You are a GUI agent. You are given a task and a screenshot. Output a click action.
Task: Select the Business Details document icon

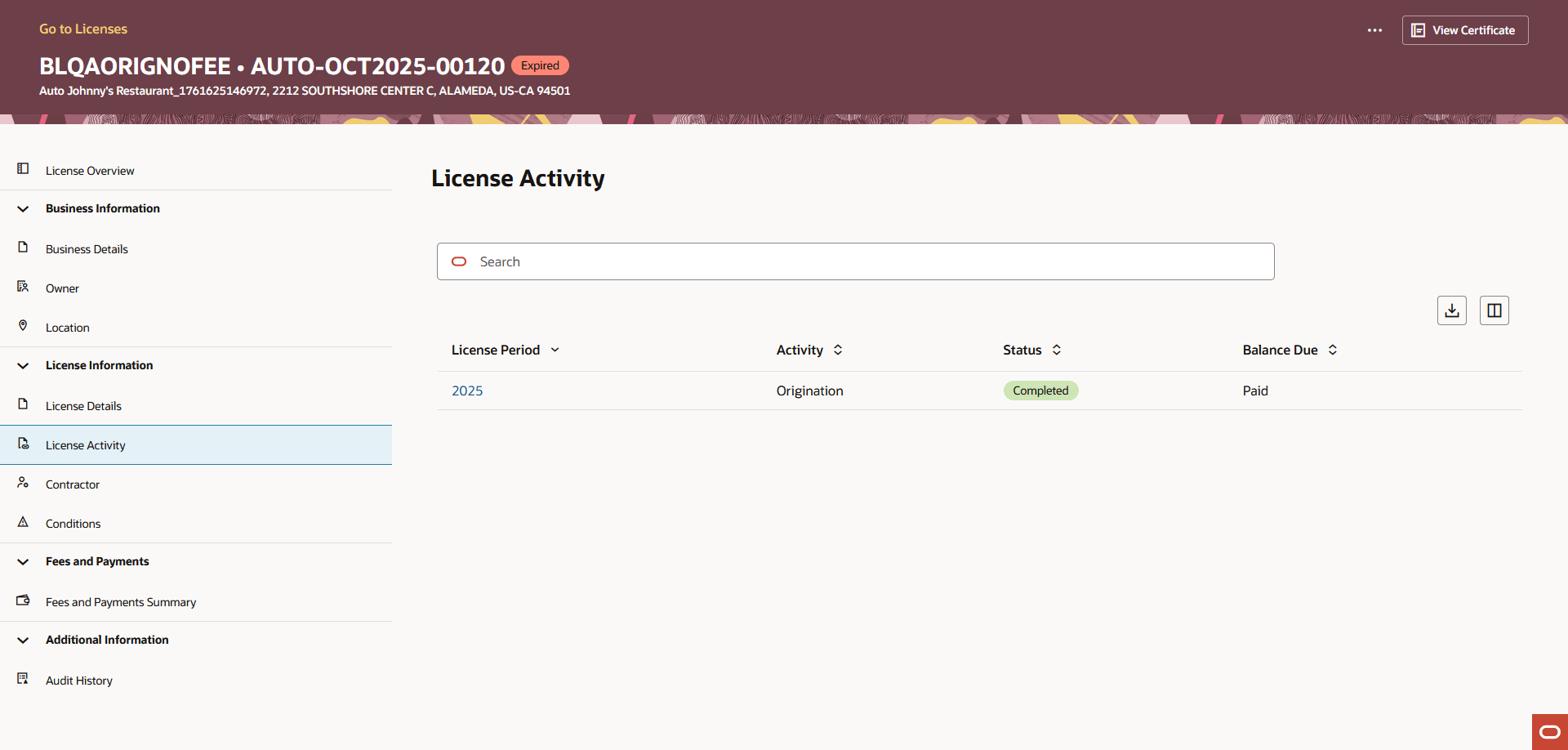tap(22, 248)
